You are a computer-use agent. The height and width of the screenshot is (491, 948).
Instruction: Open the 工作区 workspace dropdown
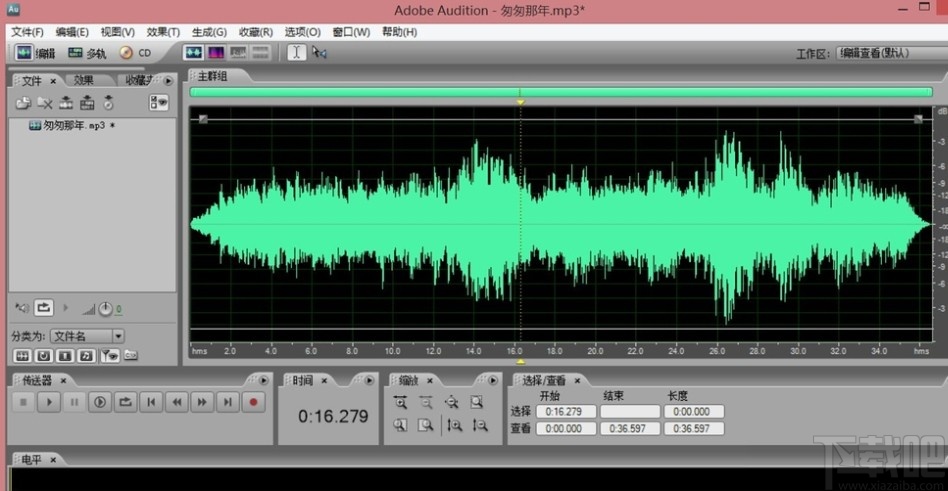(891, 53)
